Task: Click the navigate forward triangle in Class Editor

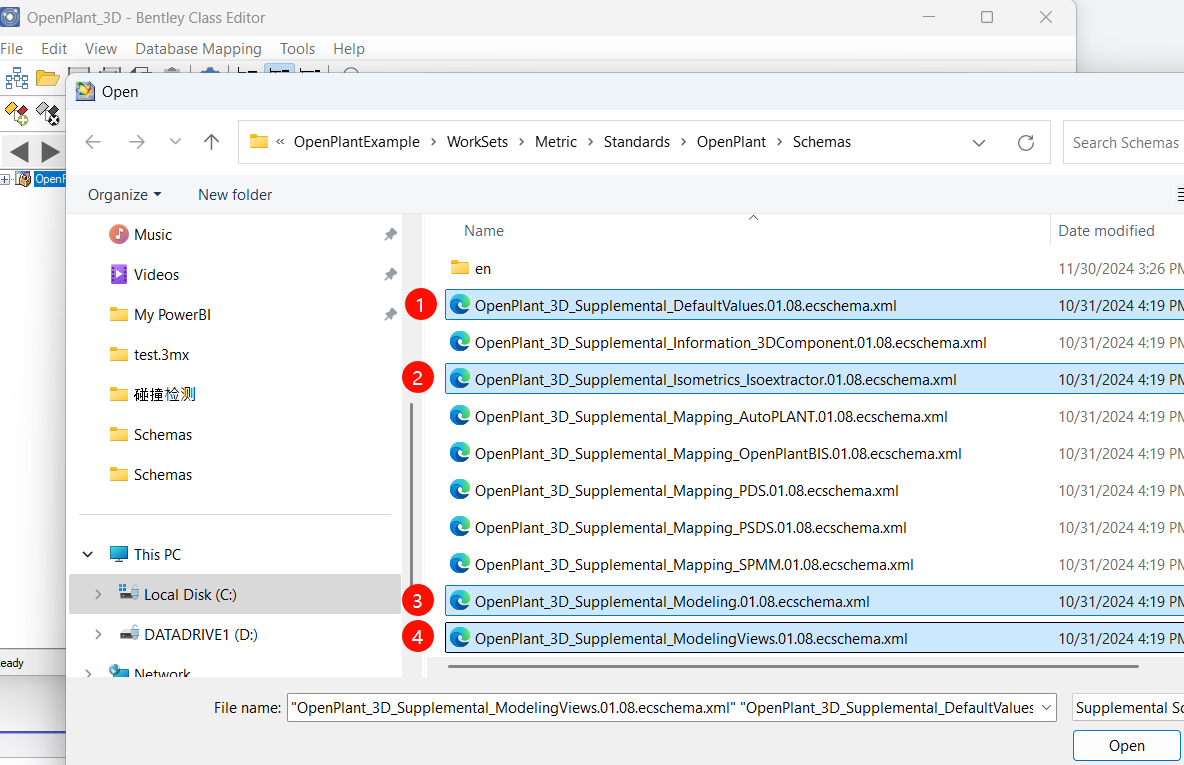Action: coord(50,152)
